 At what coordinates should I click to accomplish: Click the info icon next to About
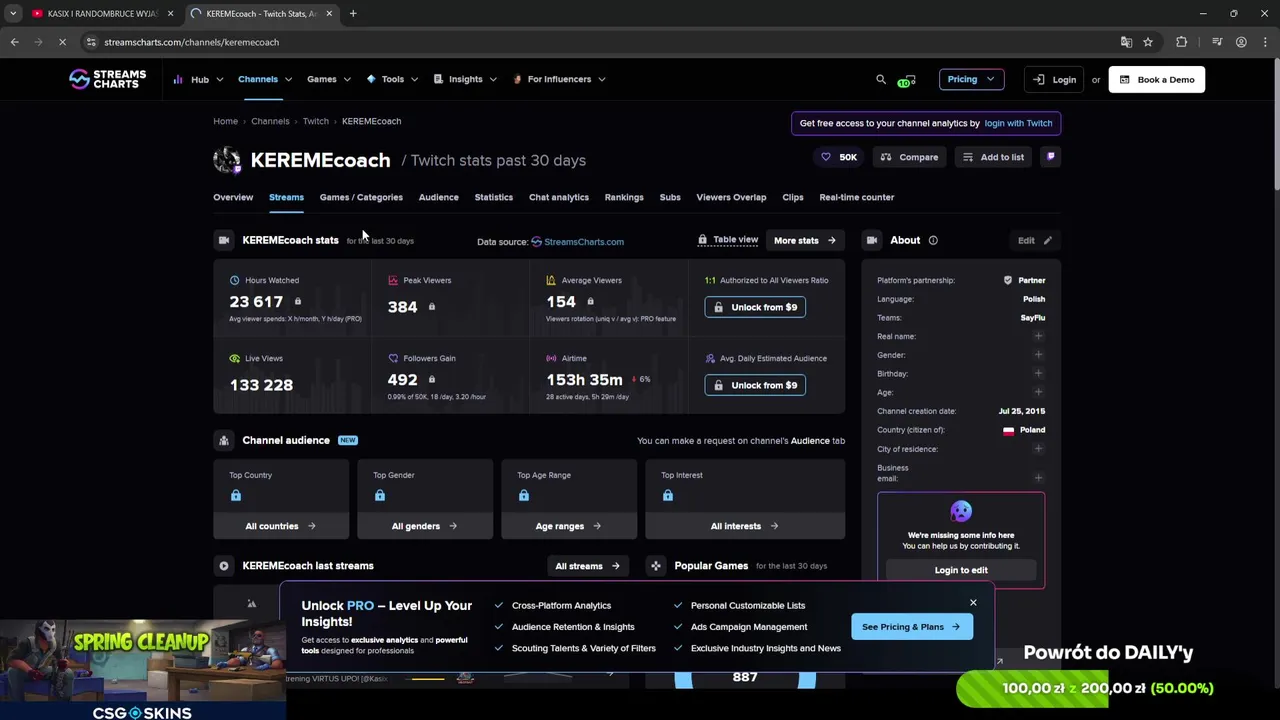point(933,240)
